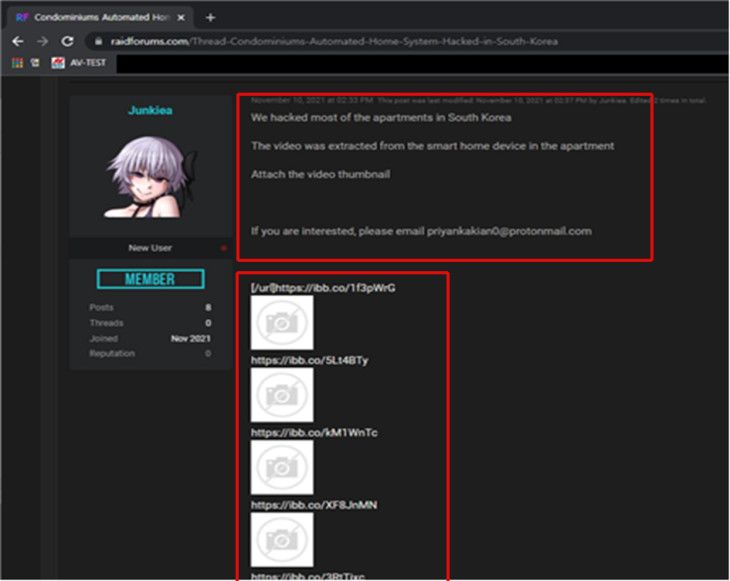Open the ibb.co/XF8JnMN link
This screenshot has width=730, height=581.
[x=314, y=505]
